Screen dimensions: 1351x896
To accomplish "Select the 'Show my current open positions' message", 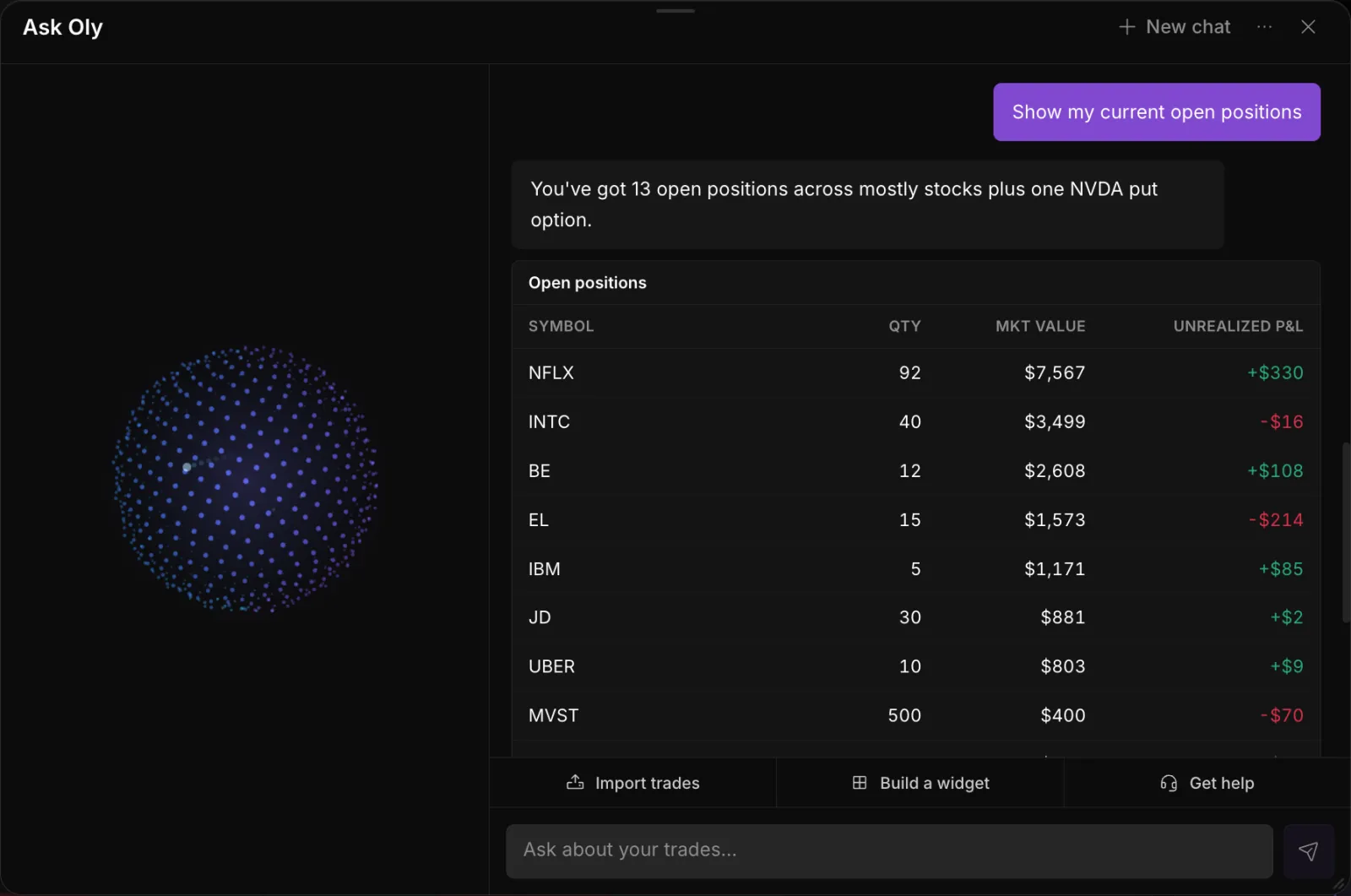I will [x=1157, y=111].
